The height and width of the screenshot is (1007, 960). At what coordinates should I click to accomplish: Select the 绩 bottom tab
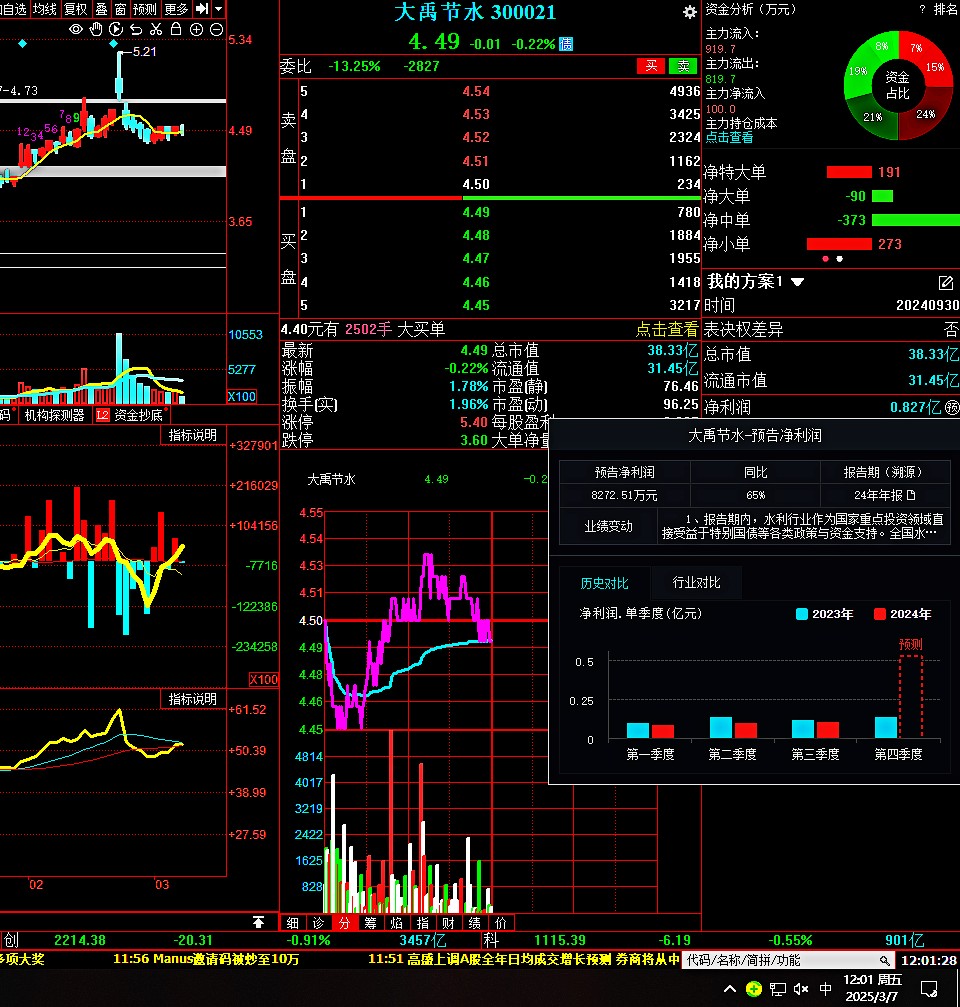point(475,923)
